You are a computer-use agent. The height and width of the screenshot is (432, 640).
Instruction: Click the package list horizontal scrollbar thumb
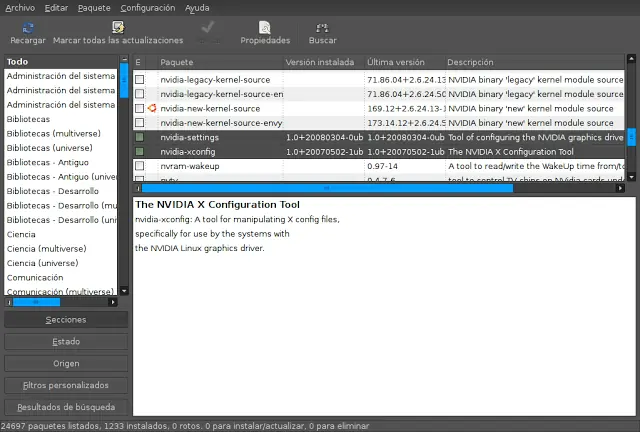click(x=327, y=188)
